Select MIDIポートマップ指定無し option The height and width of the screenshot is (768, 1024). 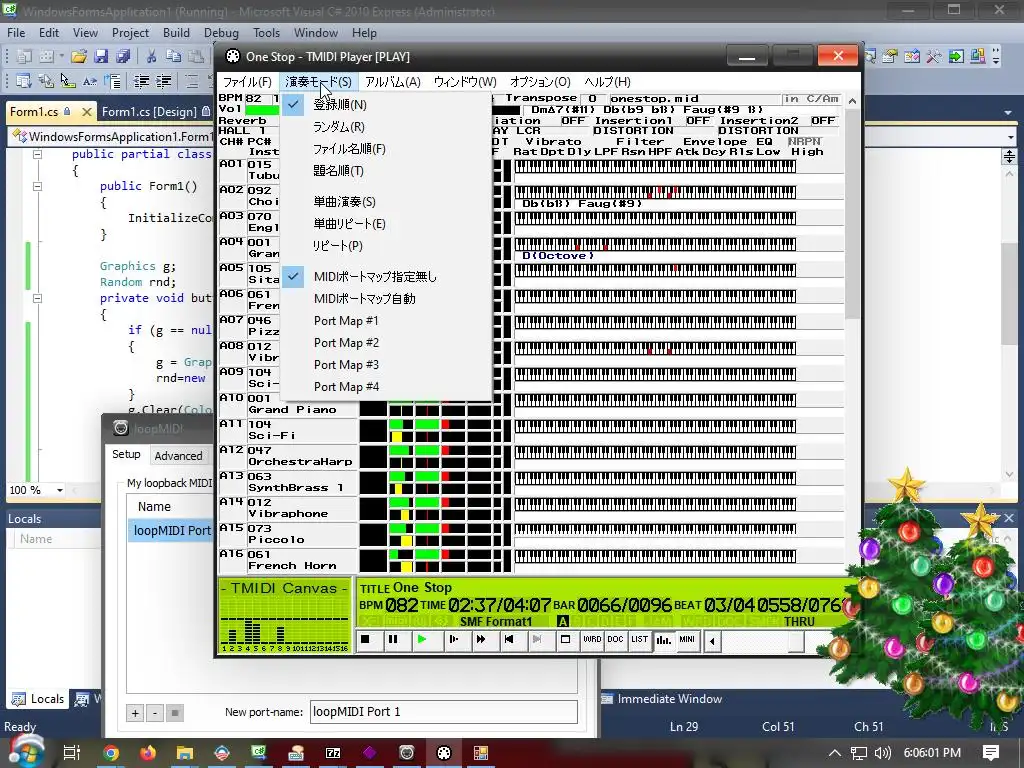tap(387, 277)
